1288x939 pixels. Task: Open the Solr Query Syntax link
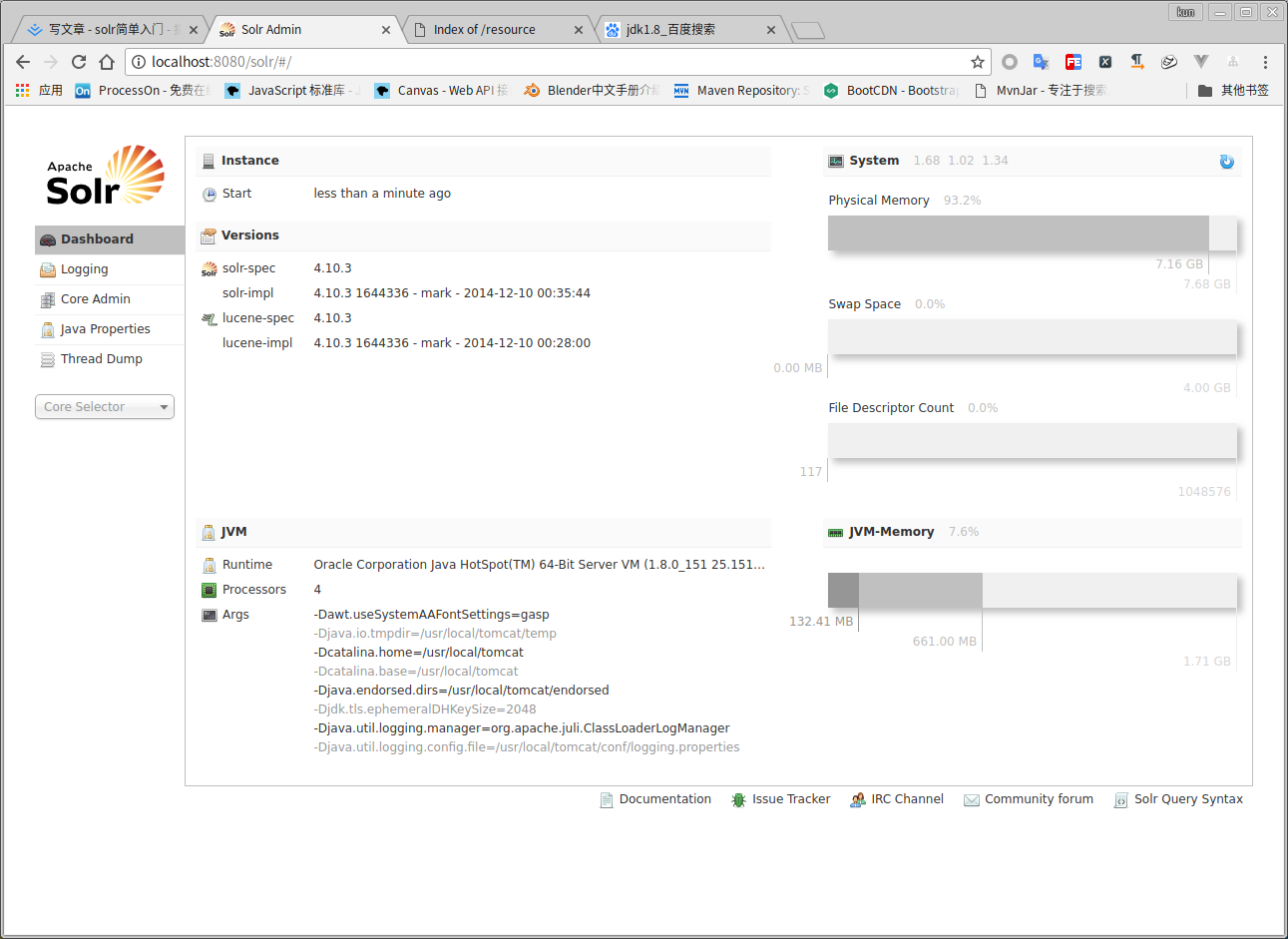pos(1188,799)
